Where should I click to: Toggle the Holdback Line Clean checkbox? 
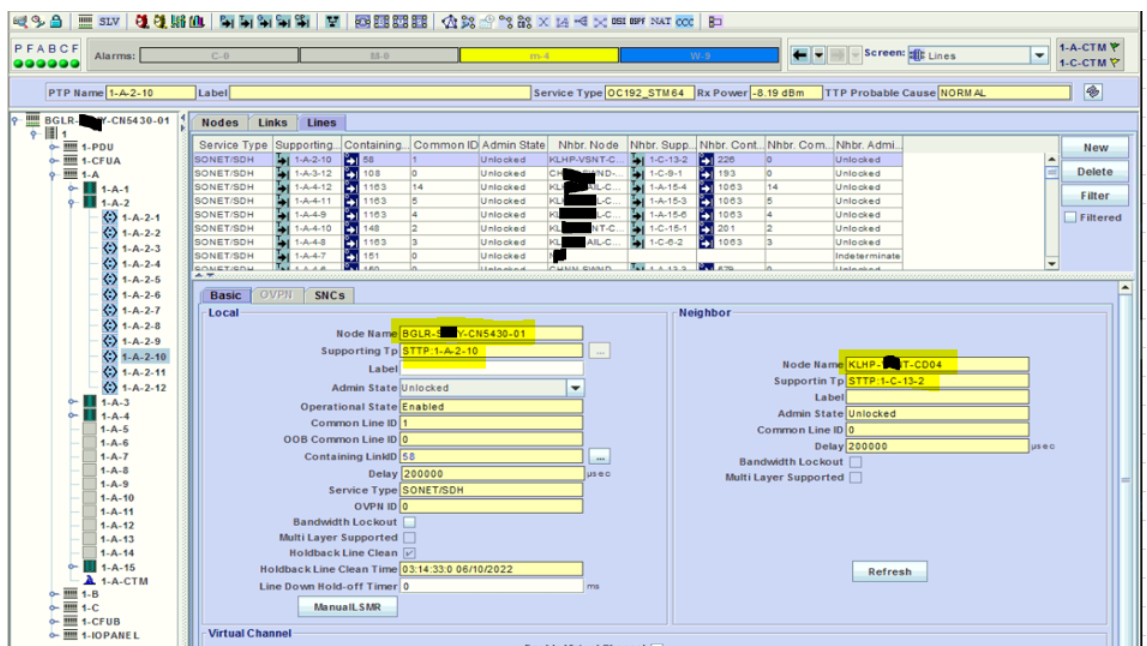(x=410, y=552)
